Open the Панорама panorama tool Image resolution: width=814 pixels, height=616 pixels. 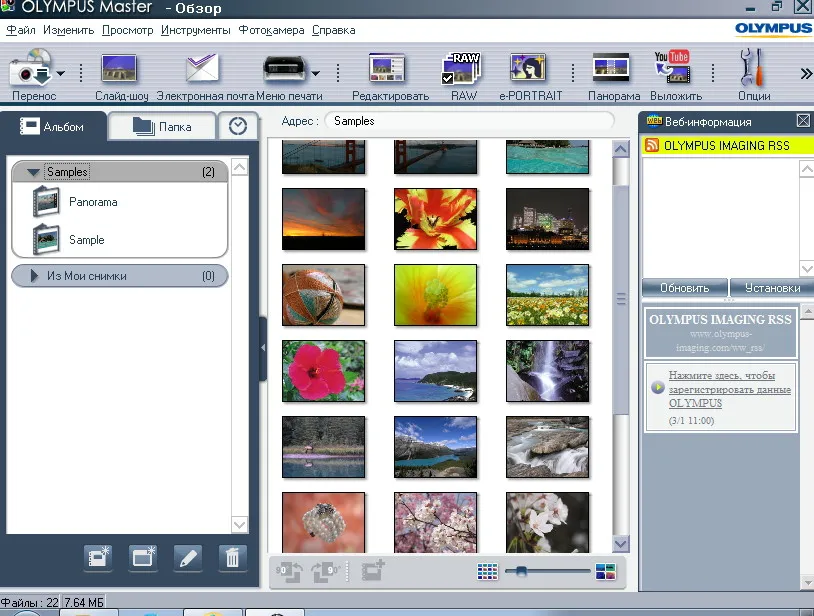(611, 68)
